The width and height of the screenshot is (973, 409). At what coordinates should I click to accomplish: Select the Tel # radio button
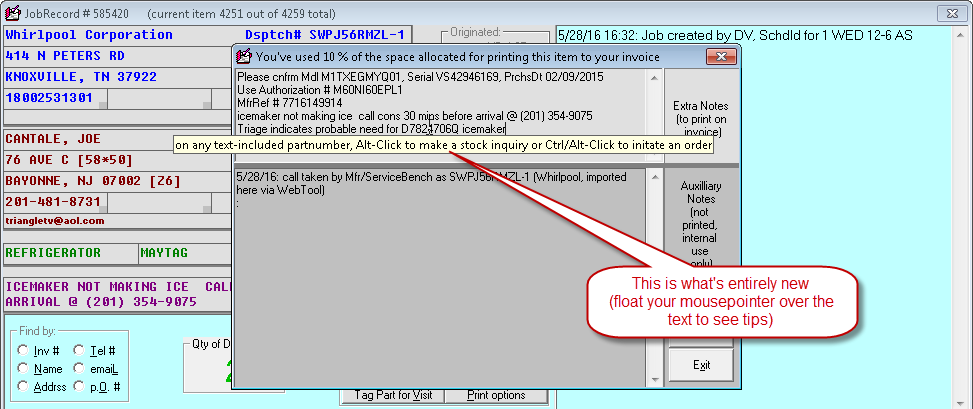tap(79, 351)
